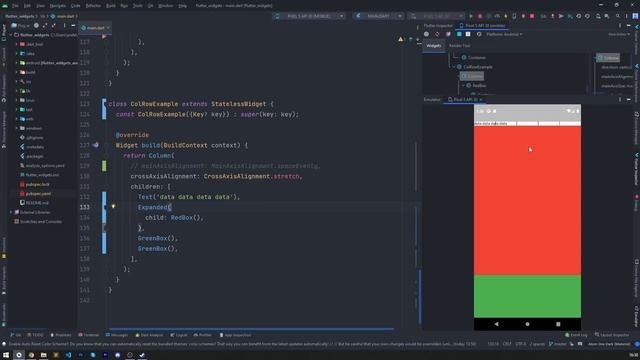Select README.md in project tree
Screen dimensions: 640x360
tap(37, 203)
